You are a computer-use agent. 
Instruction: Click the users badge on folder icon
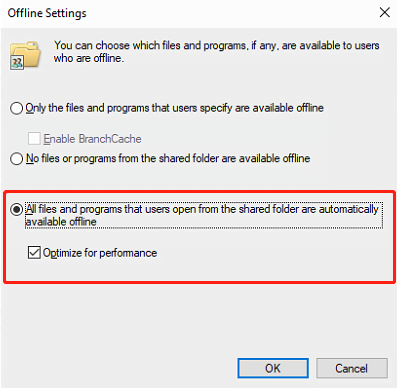(x=17, y=63)
